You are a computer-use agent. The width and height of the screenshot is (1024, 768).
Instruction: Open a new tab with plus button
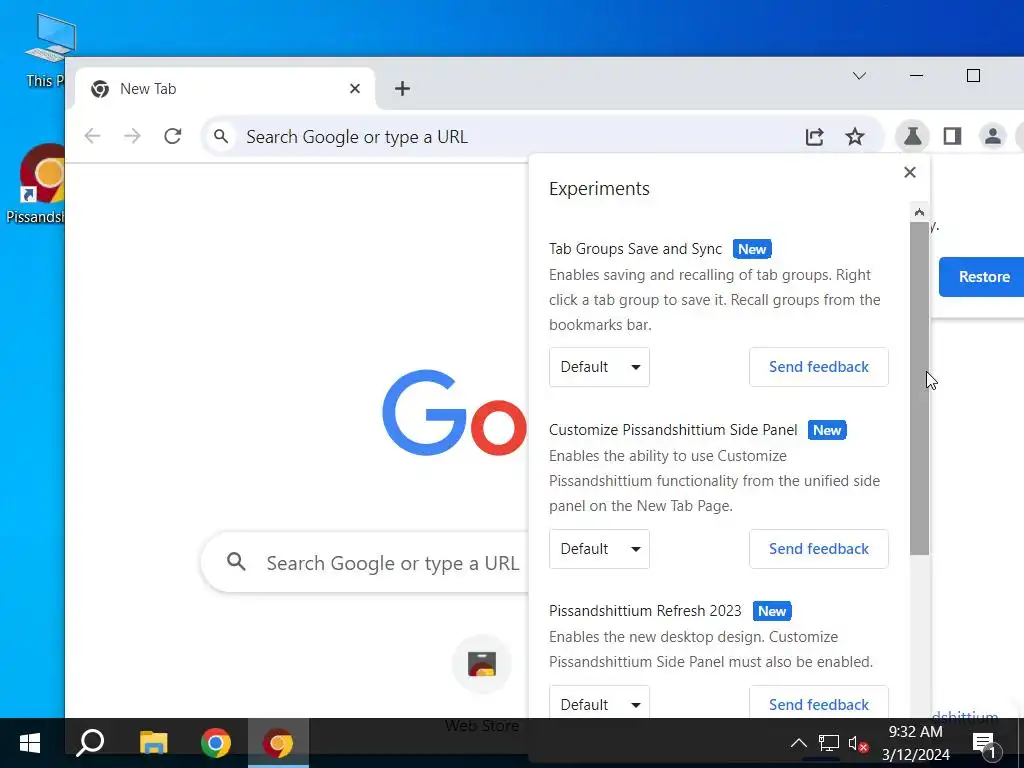pos(402,88)
